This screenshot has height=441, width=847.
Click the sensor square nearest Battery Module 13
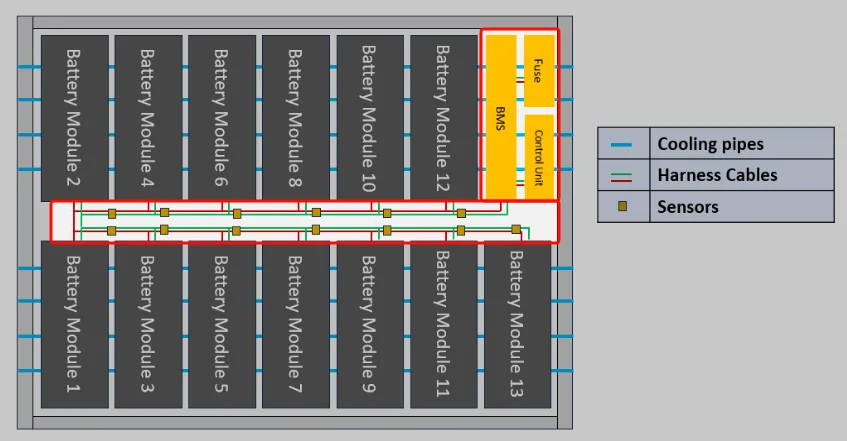516,230
